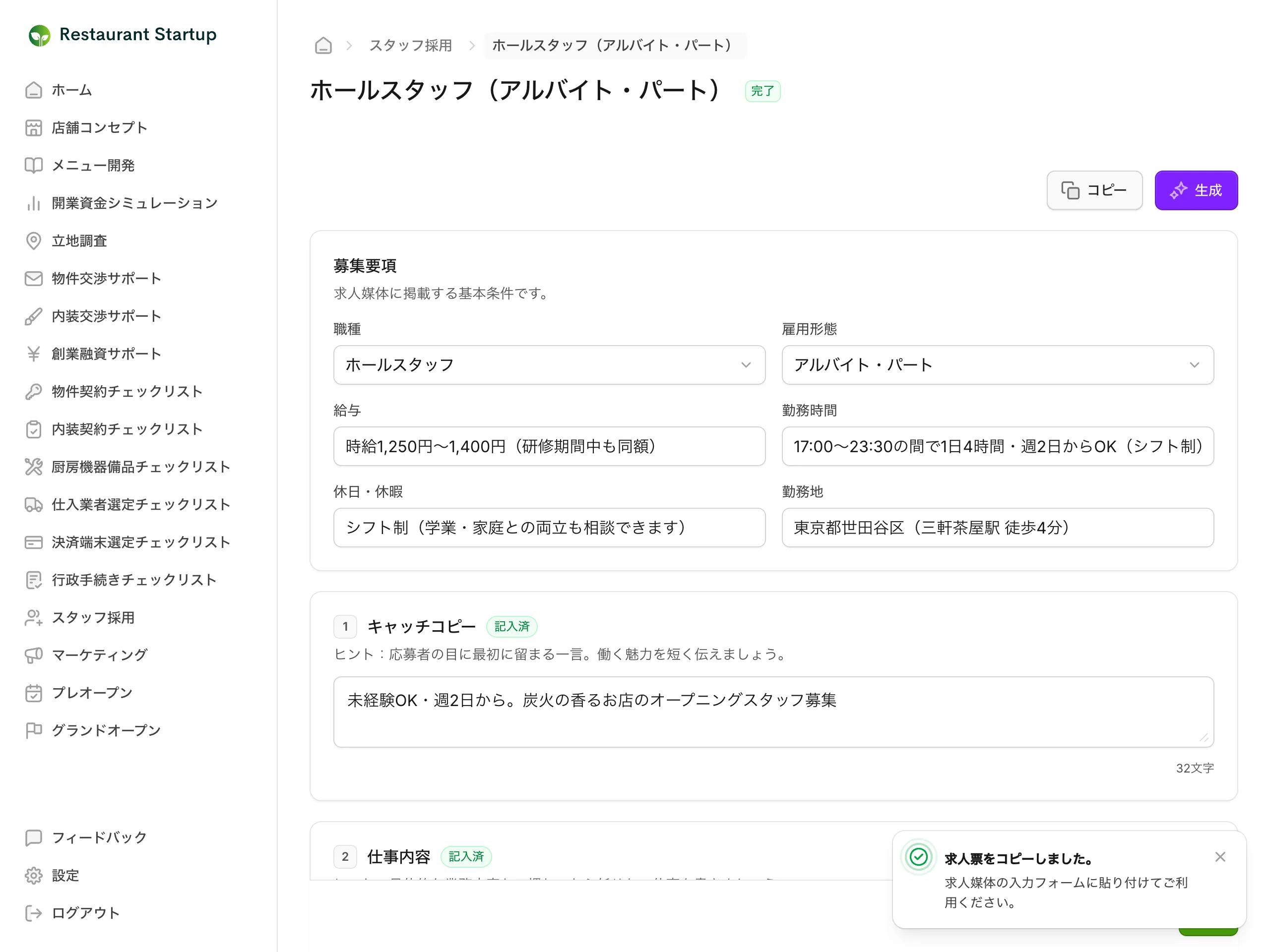Viewport: 1270px width, 952px height.
Task: Click the 物件交渉サポート mail icon
Action: pyautogui.click(x=34, y=278)
